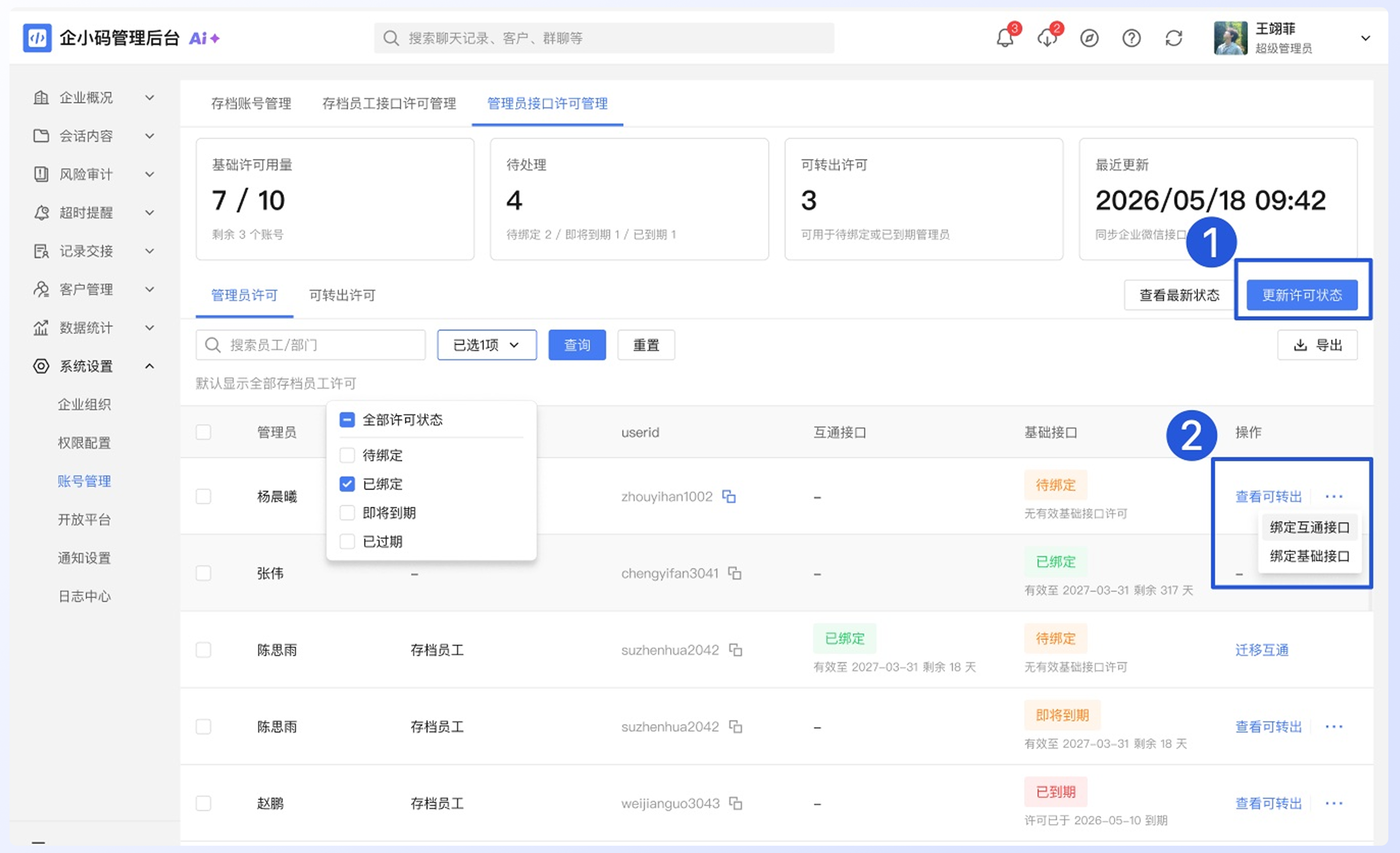Click the 查看最新状态 button

[1179, 295]
